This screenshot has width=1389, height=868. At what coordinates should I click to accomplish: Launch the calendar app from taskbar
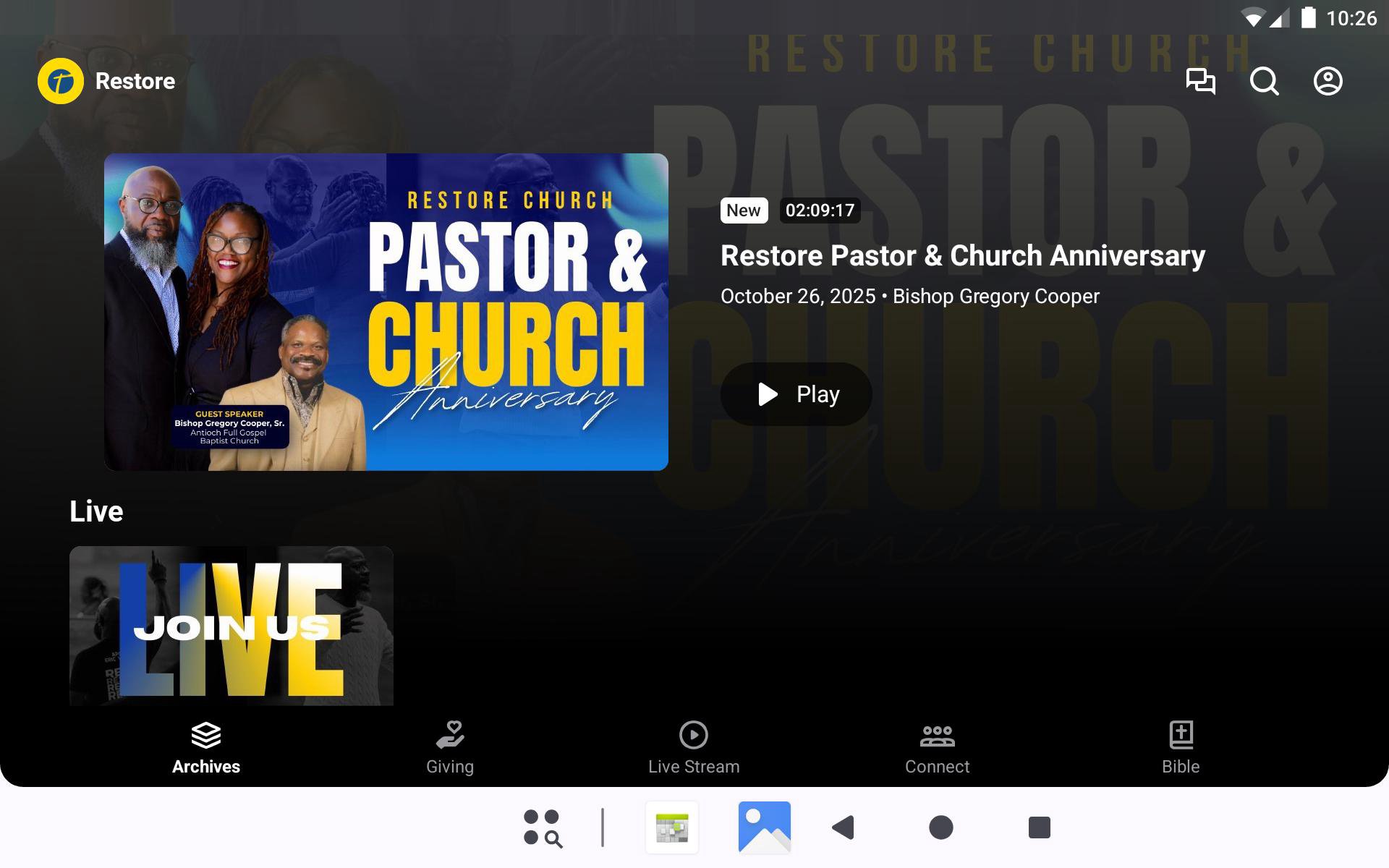point(672,827)
